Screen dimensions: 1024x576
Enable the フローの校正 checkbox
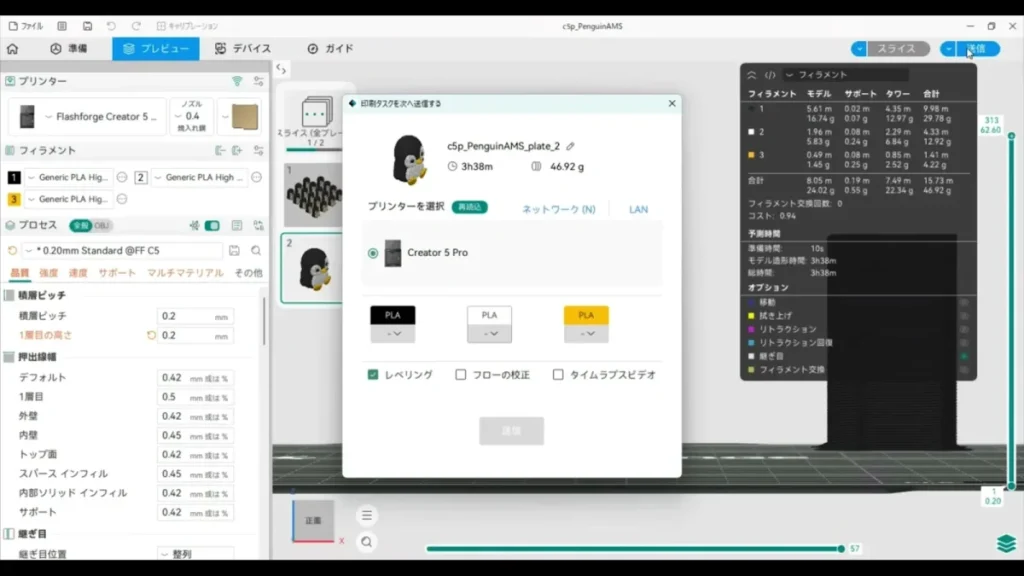(x=461, y=375)
